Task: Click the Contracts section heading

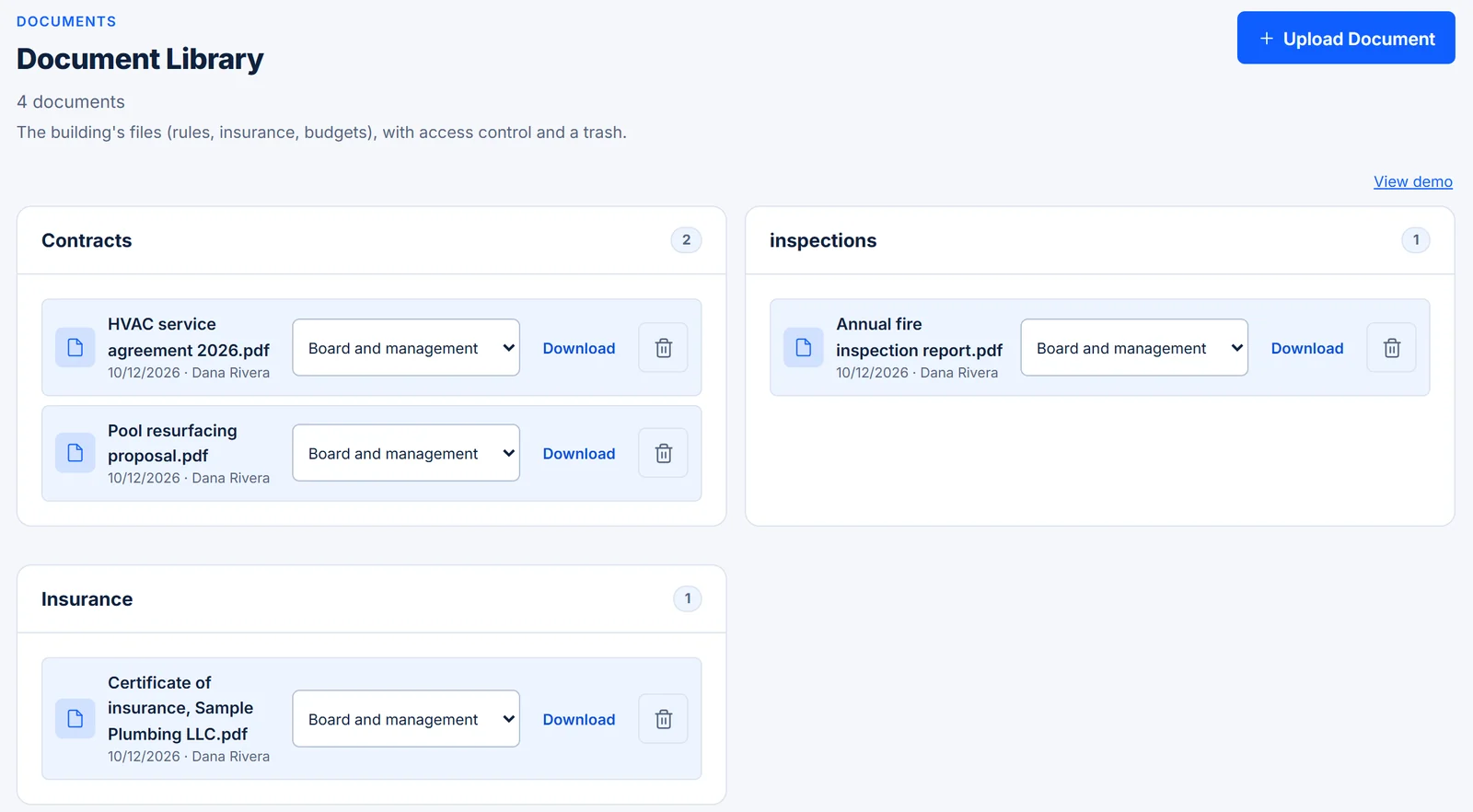Action: click(87, 240)
